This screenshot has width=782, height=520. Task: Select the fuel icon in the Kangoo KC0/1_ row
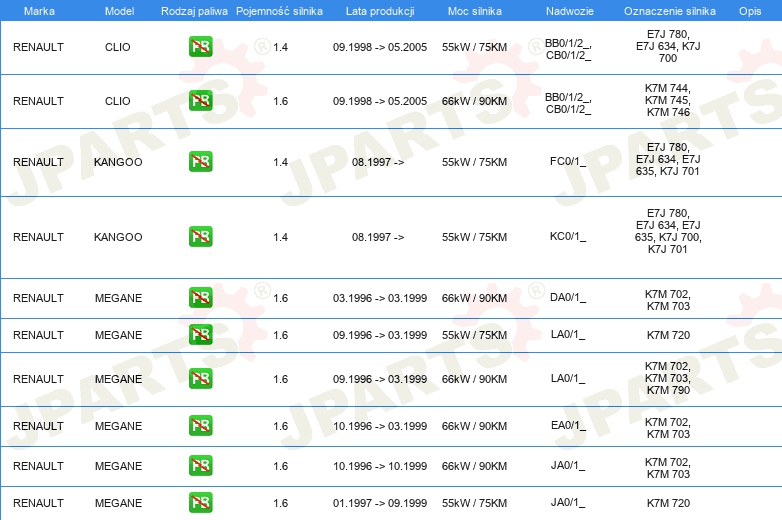[x=200, y=237]
